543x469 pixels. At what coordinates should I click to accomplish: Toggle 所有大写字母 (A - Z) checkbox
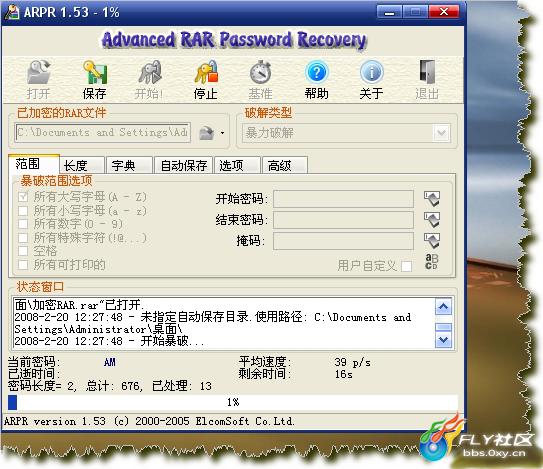point(23,197)
